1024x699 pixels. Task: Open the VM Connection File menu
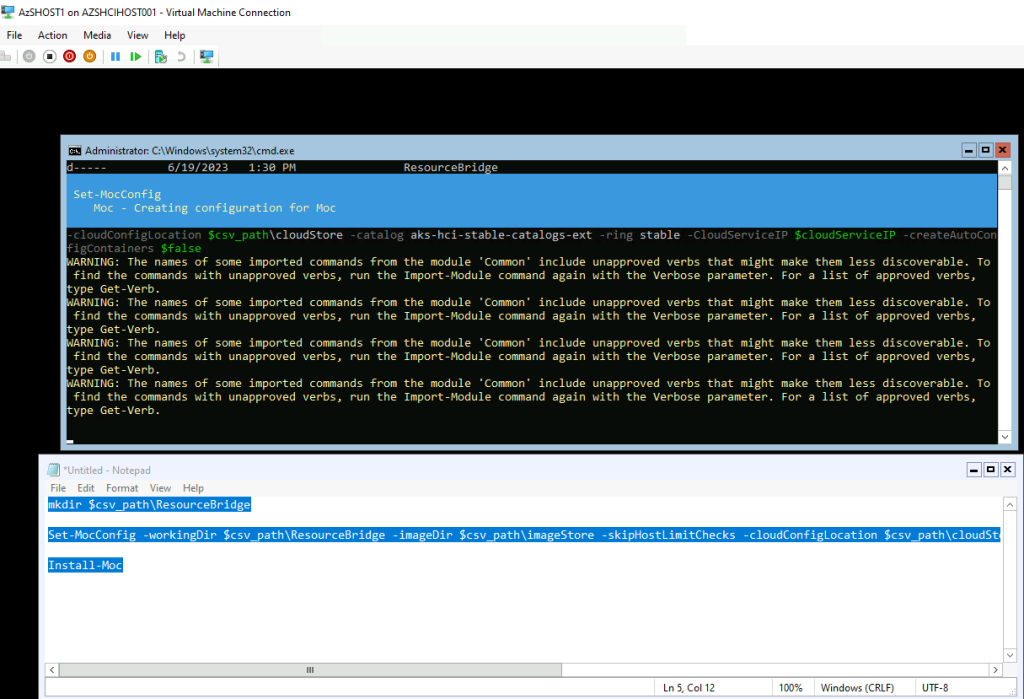pos(14,35)
